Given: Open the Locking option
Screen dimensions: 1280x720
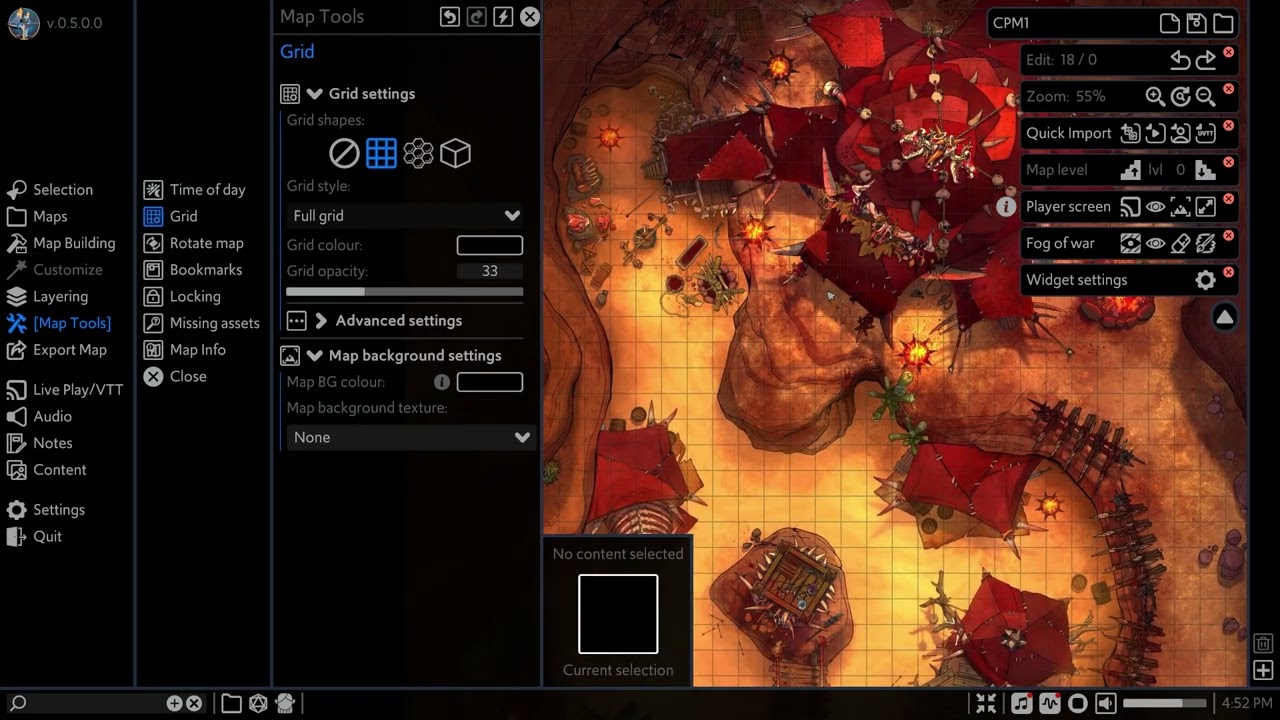Looking at the screenshot, I should [x=182, y=297].
